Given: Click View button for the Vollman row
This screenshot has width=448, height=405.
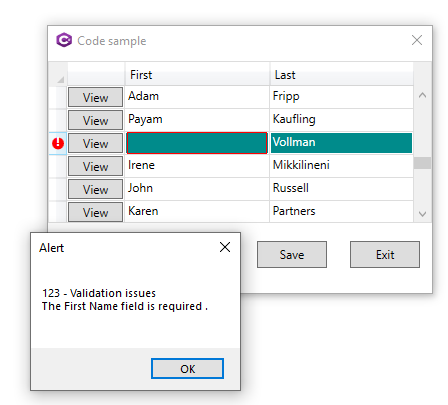Looking at the screenshot, I should [x=95, y=143].
